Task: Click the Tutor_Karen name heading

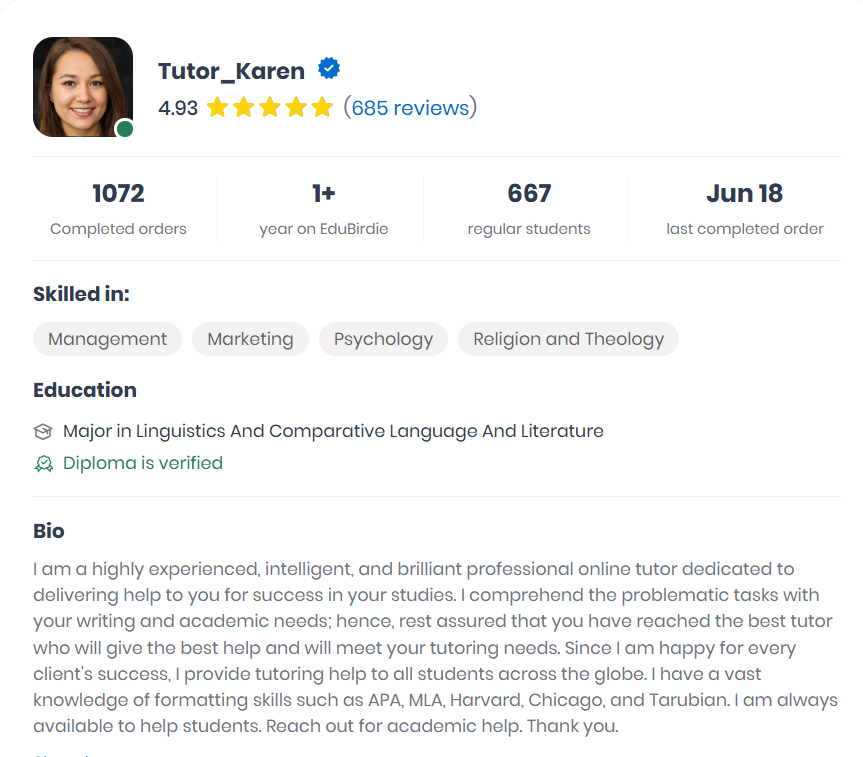Action: 232,71
